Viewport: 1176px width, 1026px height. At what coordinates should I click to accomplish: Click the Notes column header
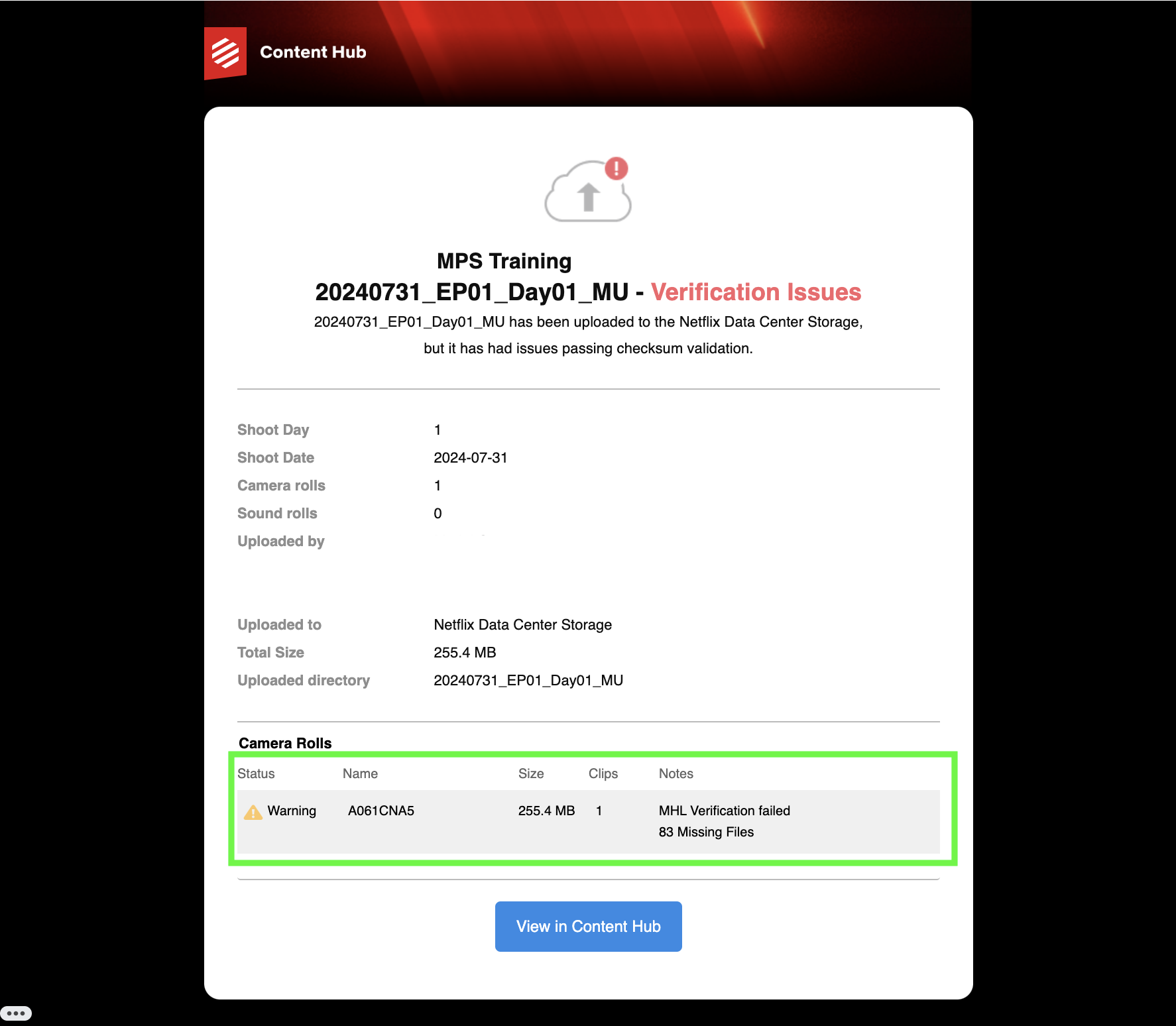point(676,773)
